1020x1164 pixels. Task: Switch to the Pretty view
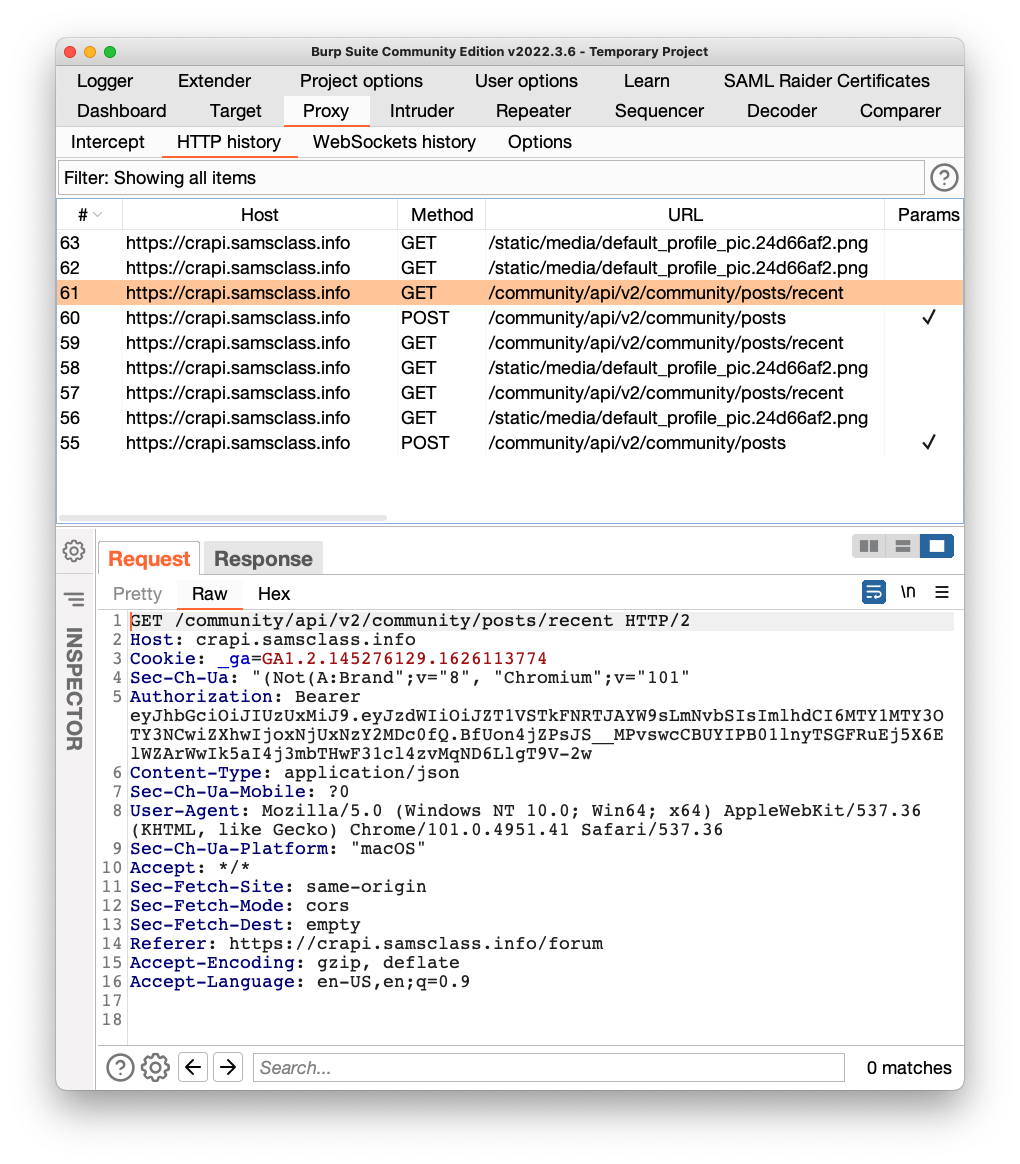click(137, 594)
